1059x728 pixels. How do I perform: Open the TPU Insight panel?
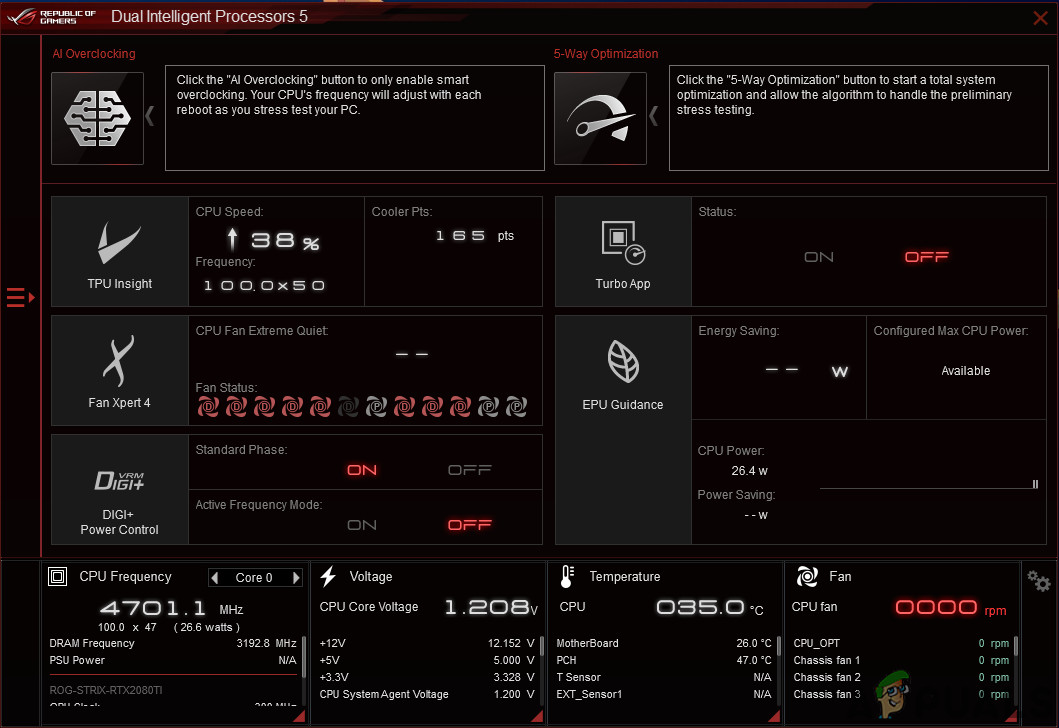coord(120,251)
